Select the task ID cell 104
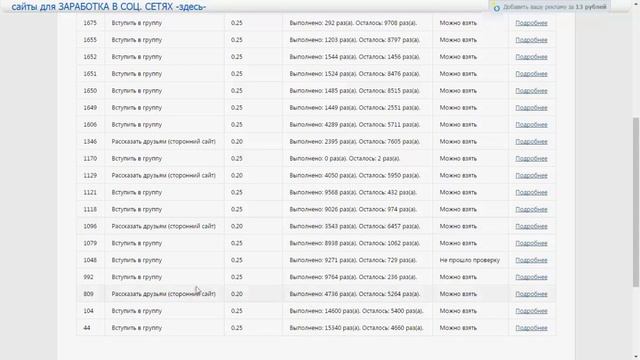 [x=90, y=311]
